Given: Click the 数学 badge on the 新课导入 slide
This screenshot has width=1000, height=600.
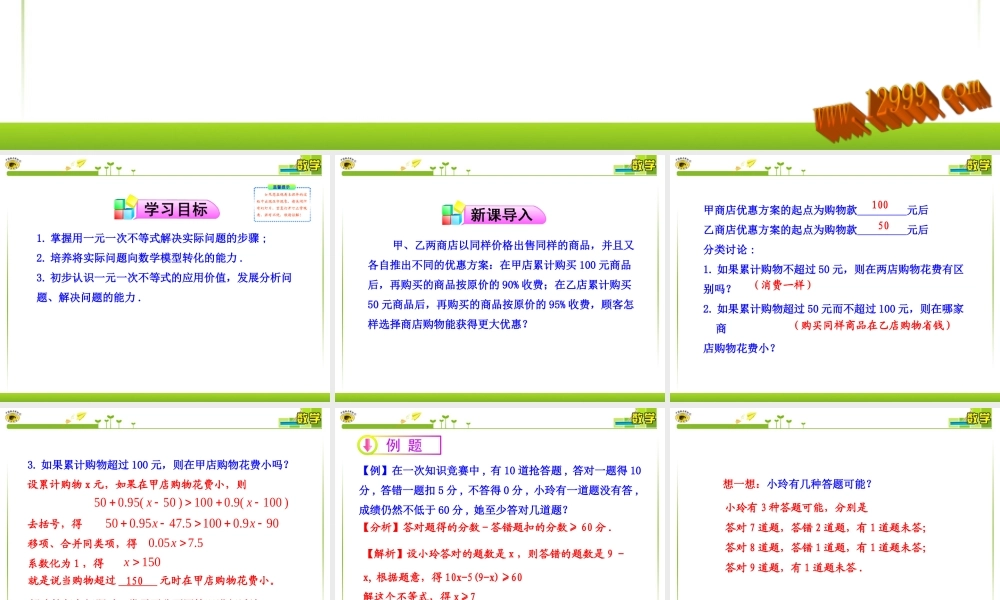Looking at the screenshot, I should click(x=643, y=166).
